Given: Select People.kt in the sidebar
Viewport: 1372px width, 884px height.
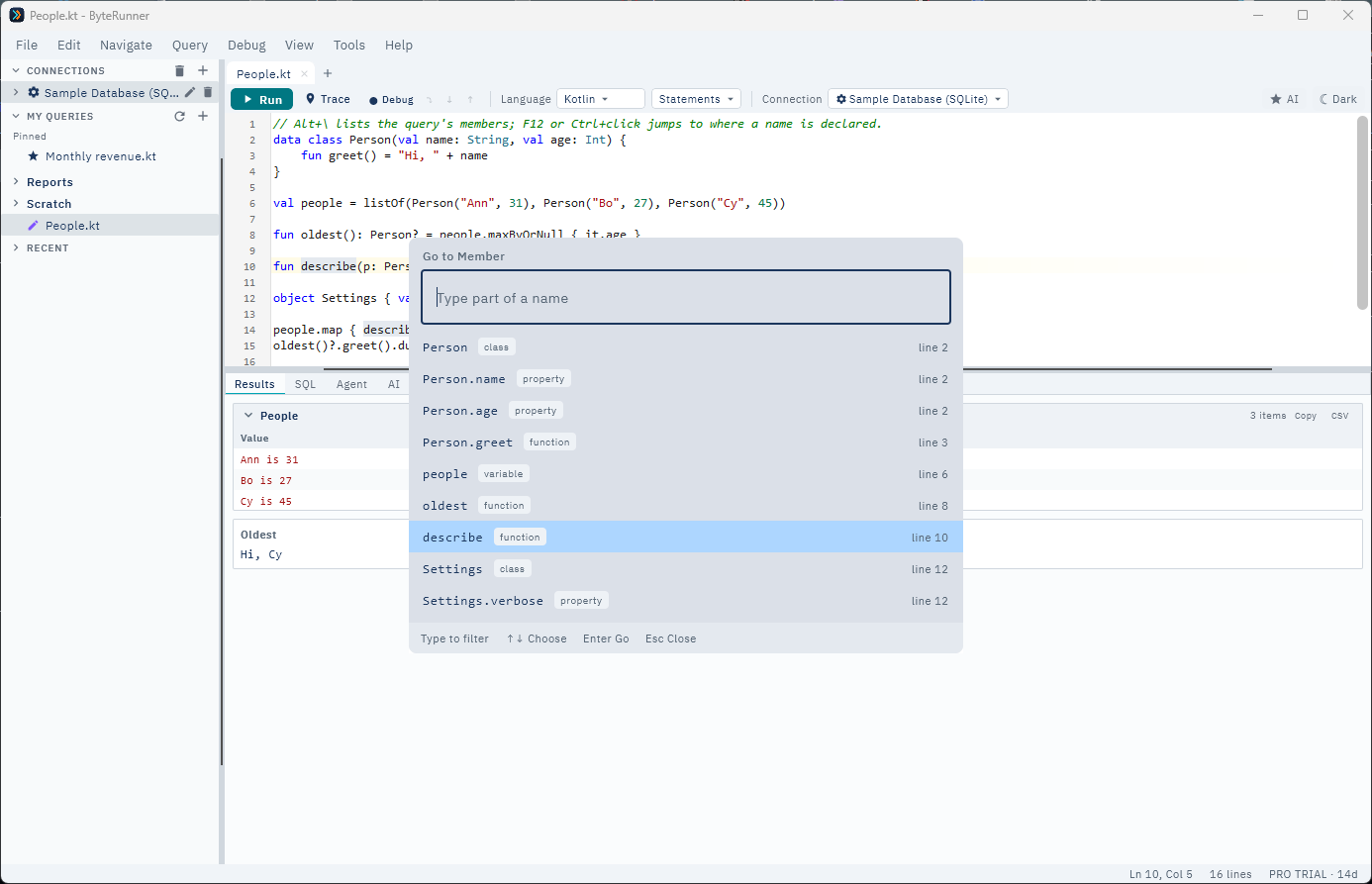Looking at the screenshot, I should 109,226.
